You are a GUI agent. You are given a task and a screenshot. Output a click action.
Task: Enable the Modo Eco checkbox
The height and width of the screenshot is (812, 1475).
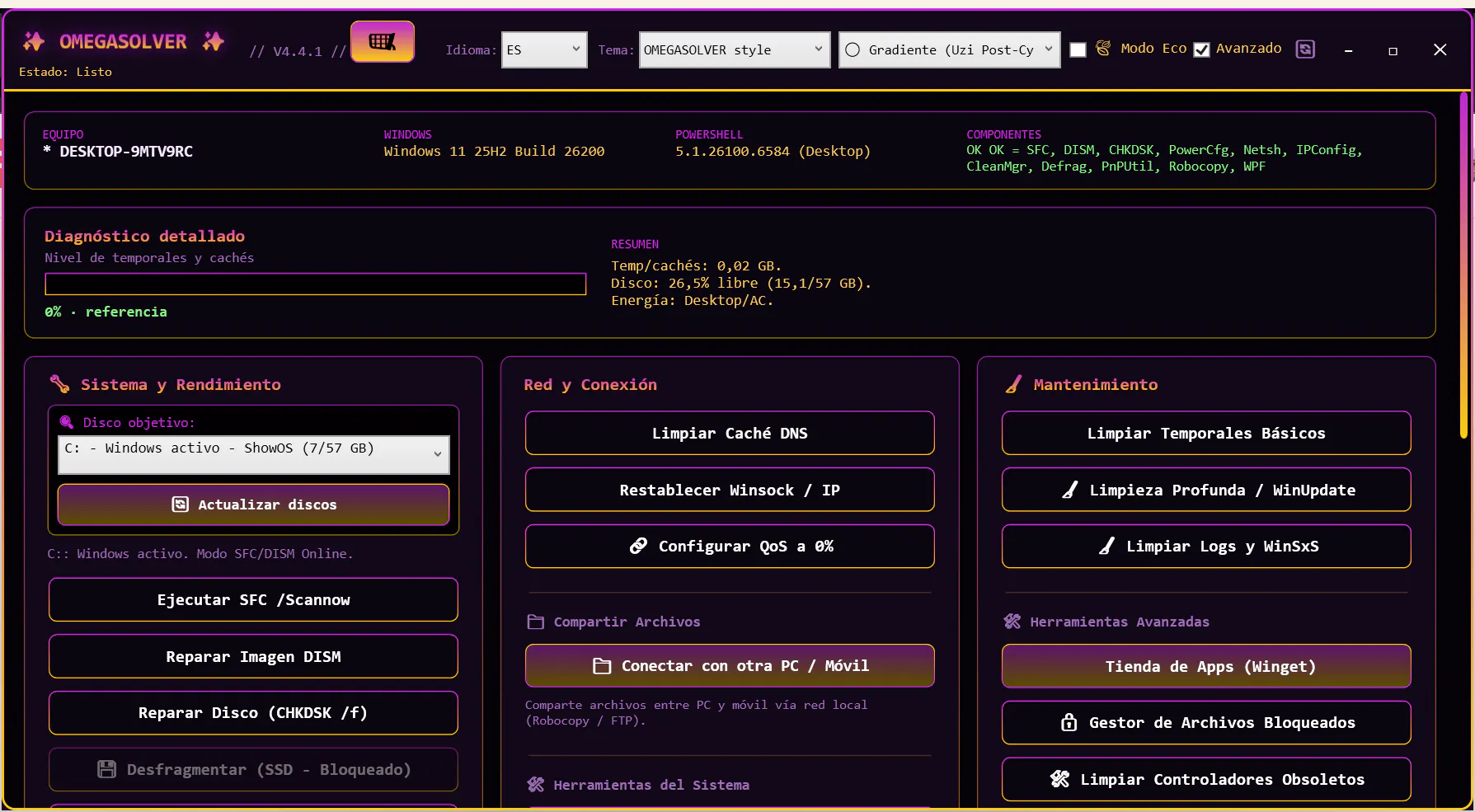1078,50
